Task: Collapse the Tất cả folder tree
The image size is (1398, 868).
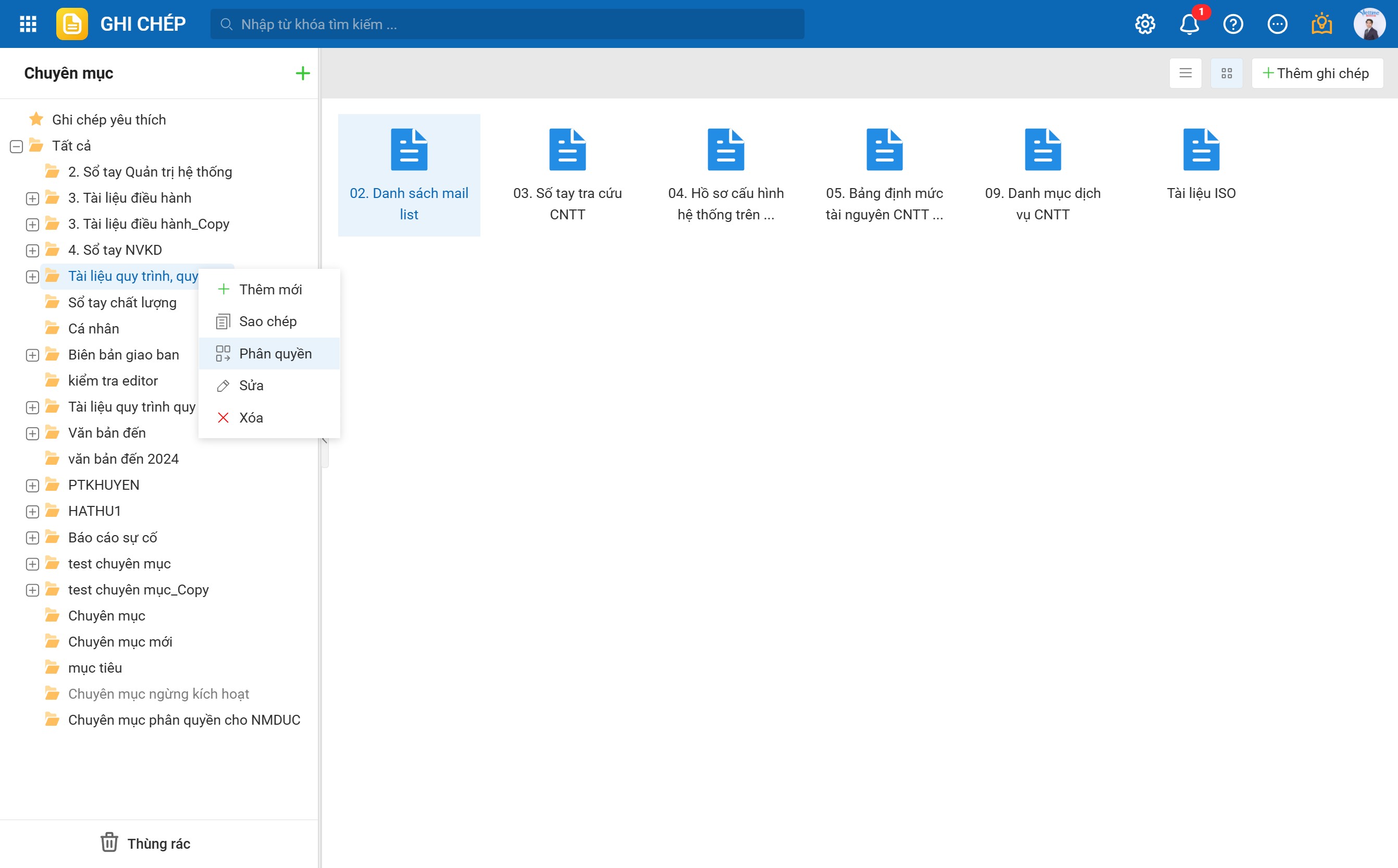Action: pos(17,146)
